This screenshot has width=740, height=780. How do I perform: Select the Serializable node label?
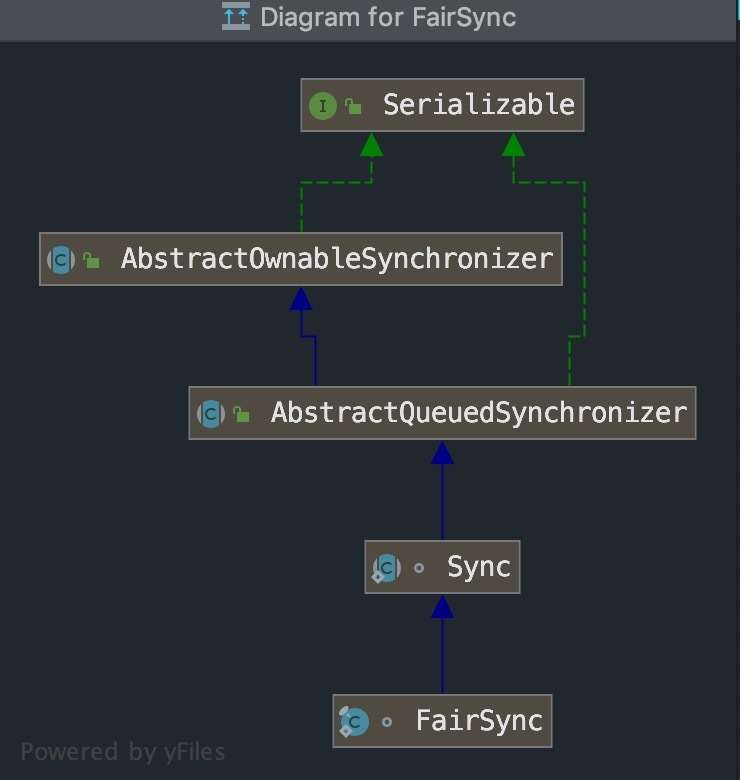click(478, 105)
